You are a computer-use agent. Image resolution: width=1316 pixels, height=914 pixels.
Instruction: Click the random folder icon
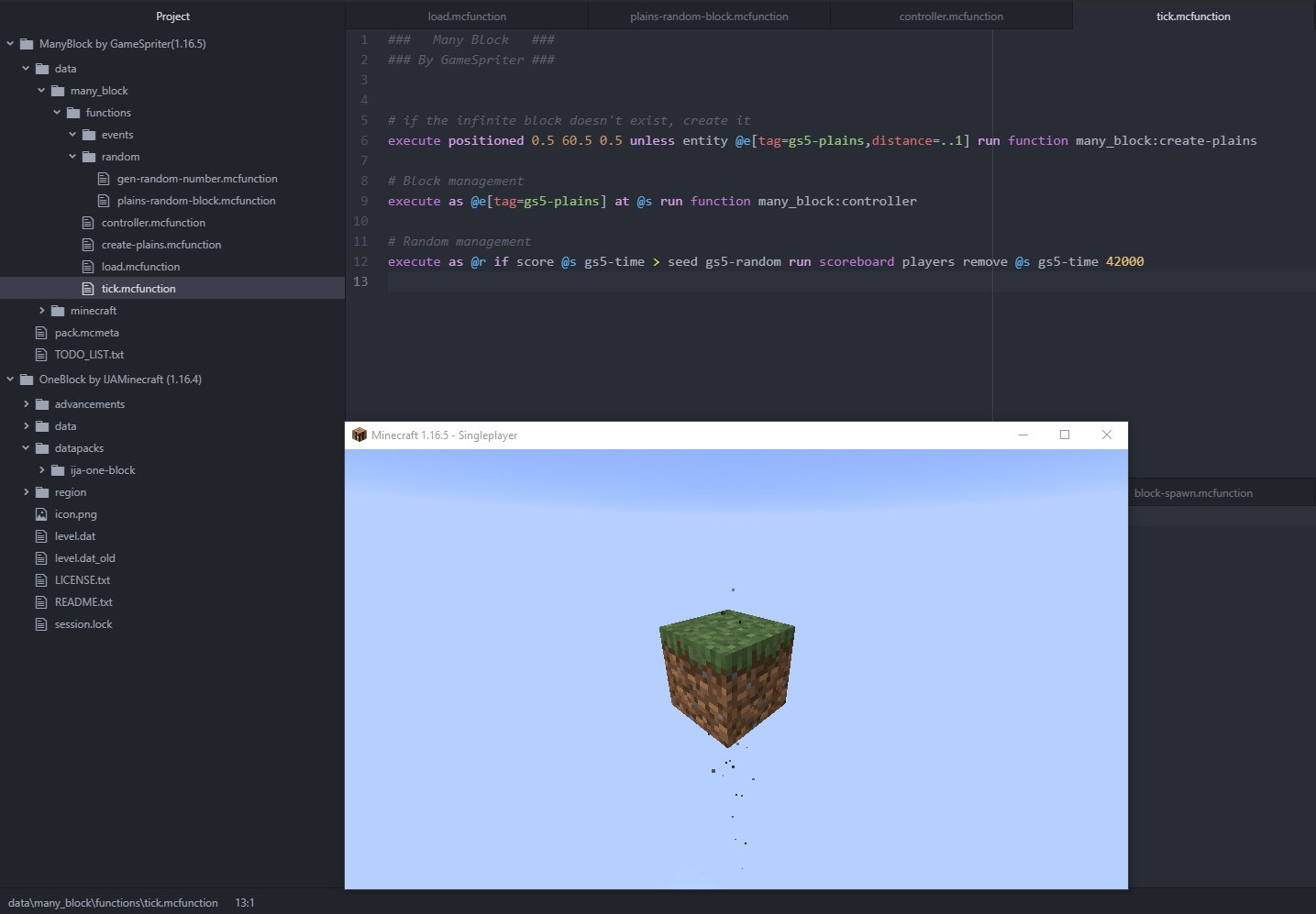point(89,157)
